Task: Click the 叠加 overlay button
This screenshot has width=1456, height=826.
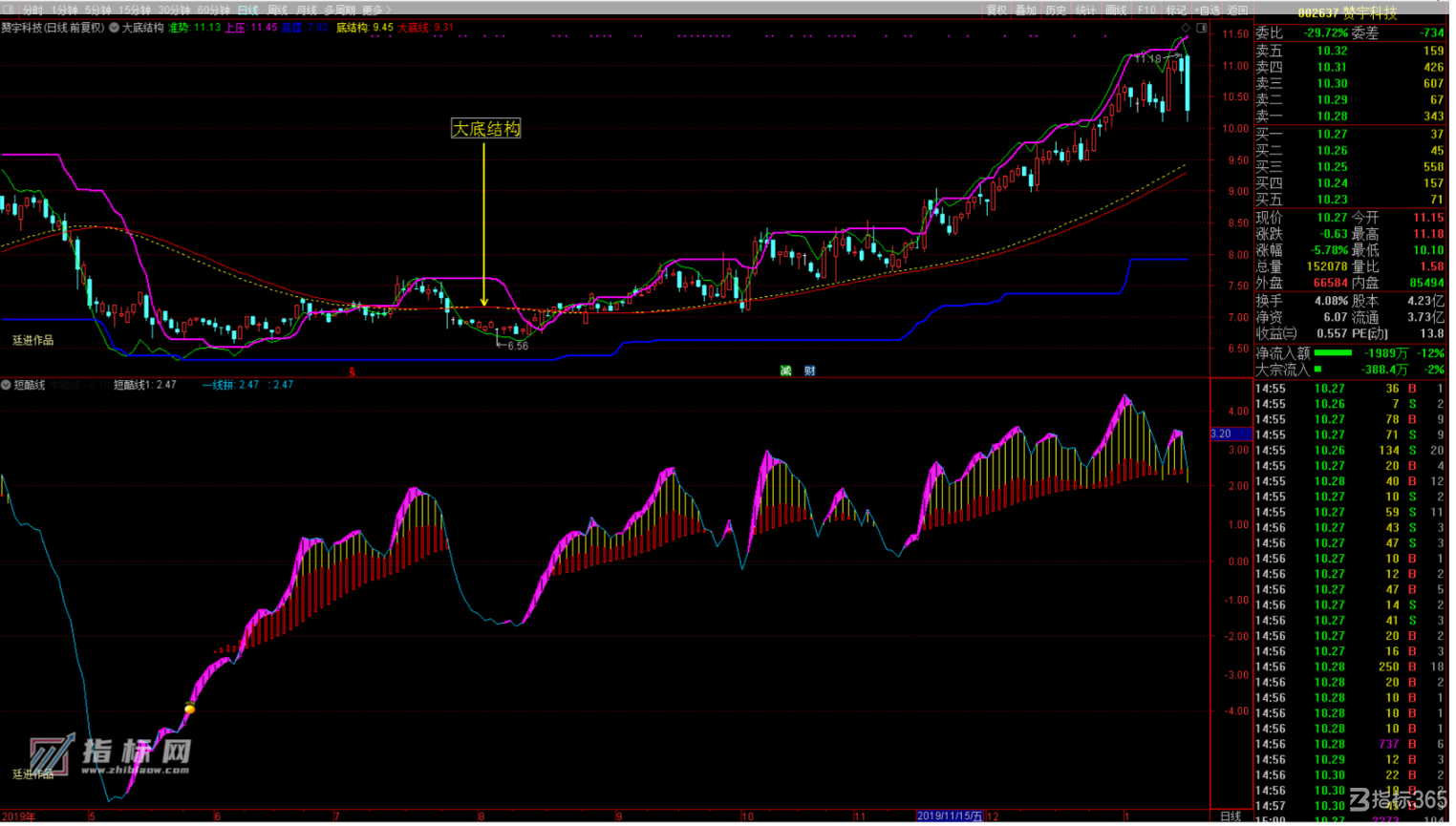Action: click(x=1026, y=10)
